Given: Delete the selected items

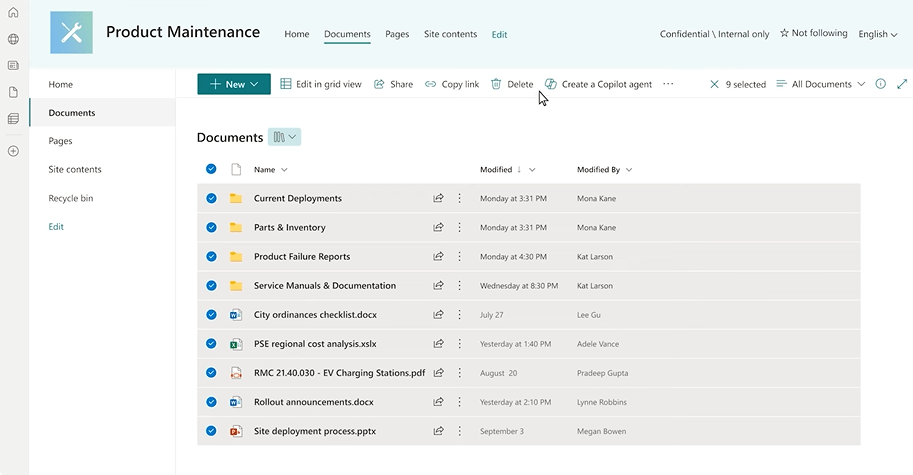Looking at the screenshot, I should coord(512,84).
